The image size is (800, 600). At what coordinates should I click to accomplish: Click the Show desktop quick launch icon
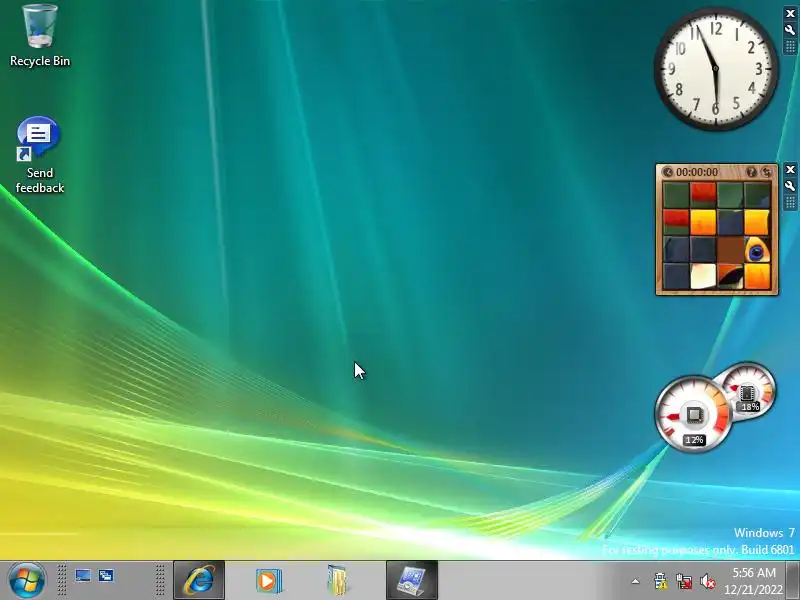tap(83, 576)
